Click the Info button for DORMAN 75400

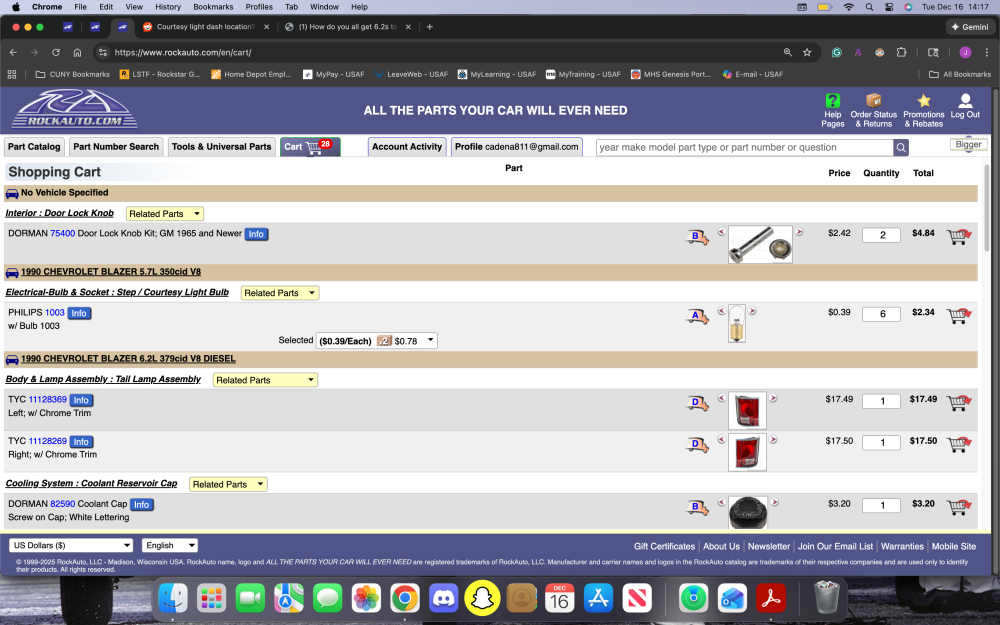[256, 234]
